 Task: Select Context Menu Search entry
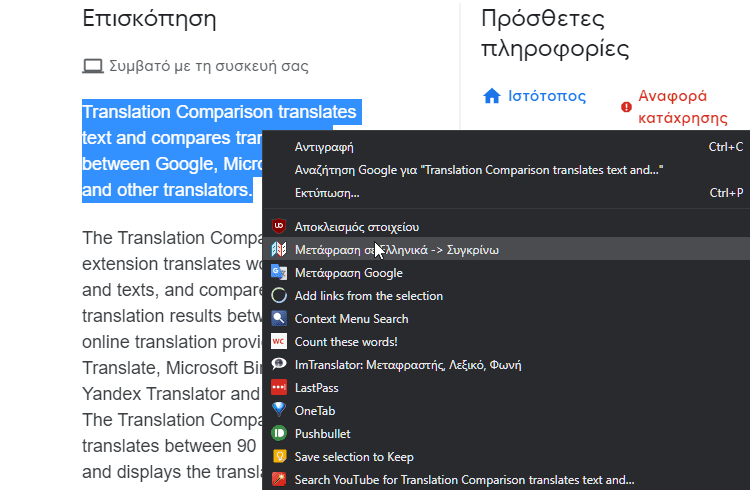click(506, 318)
